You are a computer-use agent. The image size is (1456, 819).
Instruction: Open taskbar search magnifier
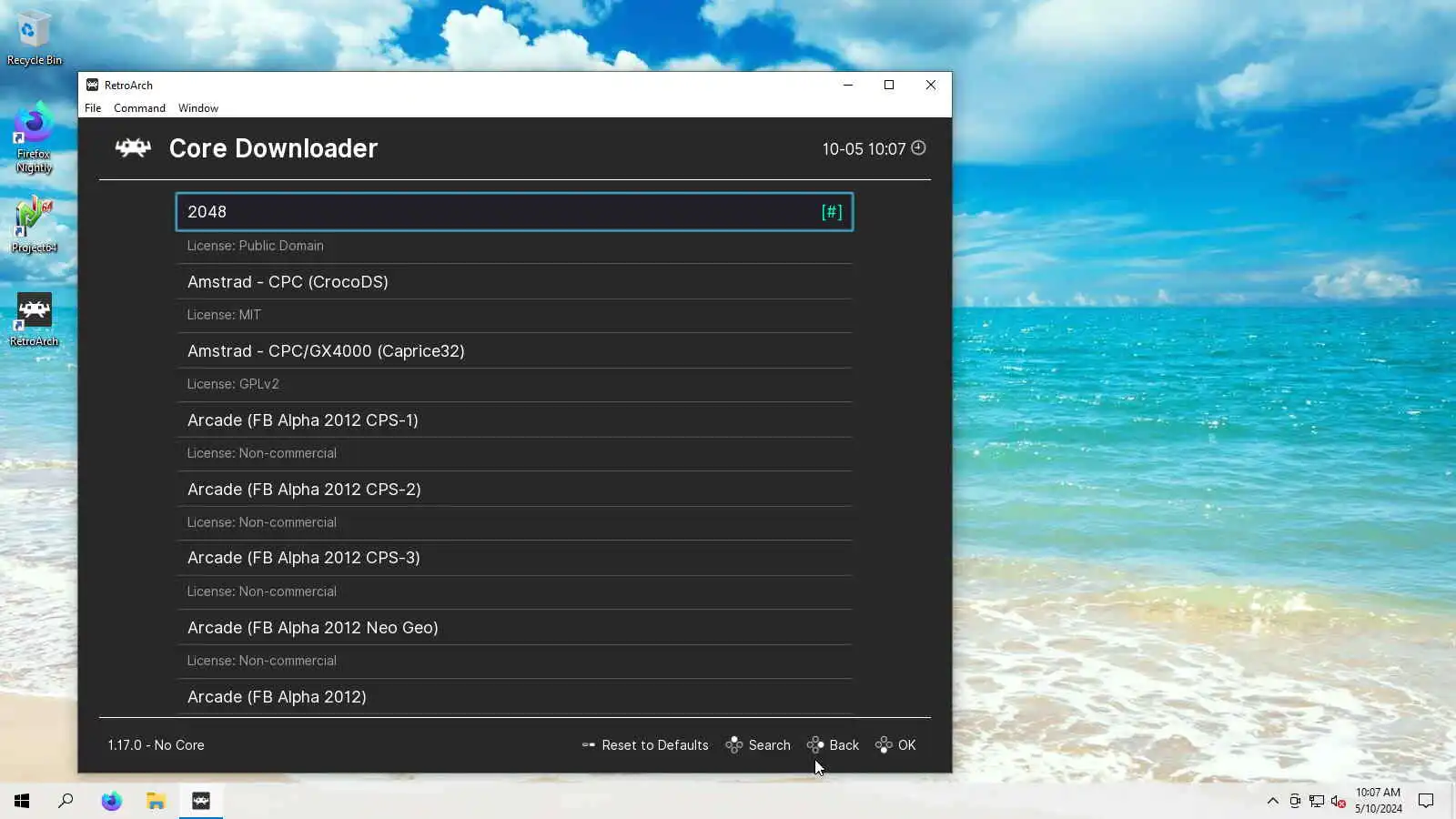pos(66,801)
